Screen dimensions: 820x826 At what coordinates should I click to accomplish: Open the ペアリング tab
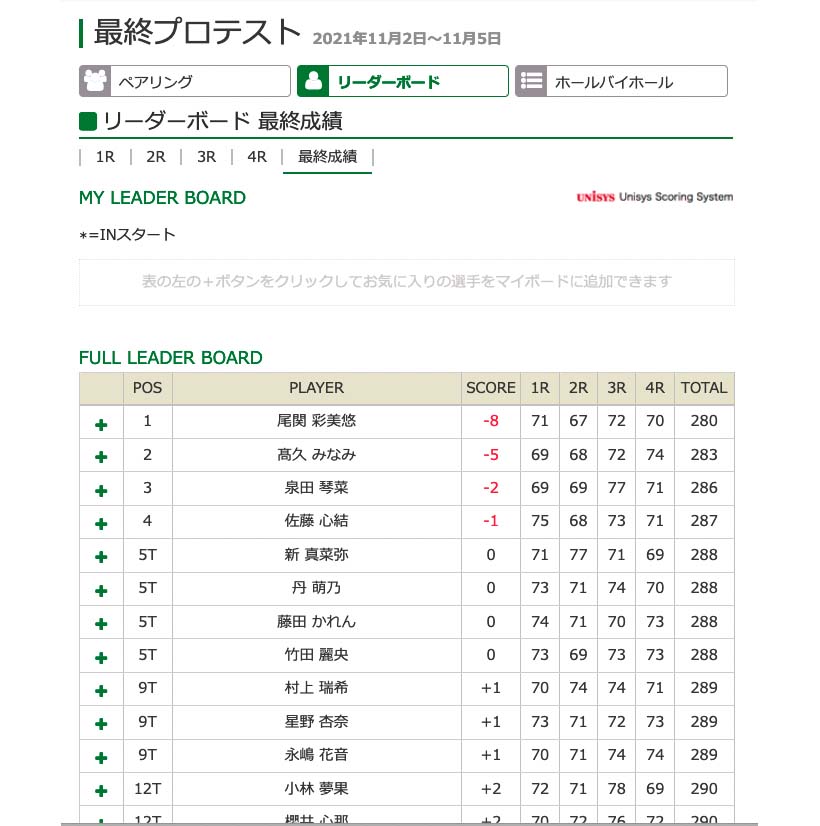coord(184,82)
